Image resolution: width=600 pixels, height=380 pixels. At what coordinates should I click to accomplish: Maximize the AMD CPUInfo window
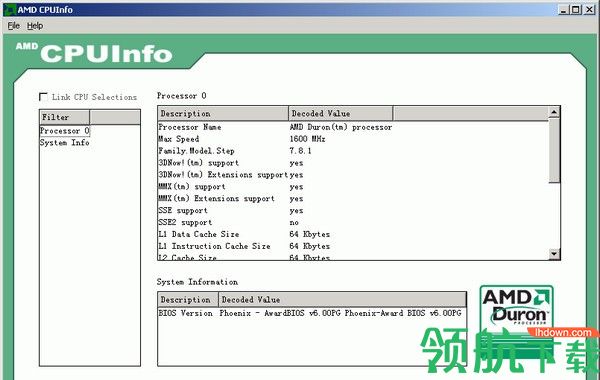(576, 10)
